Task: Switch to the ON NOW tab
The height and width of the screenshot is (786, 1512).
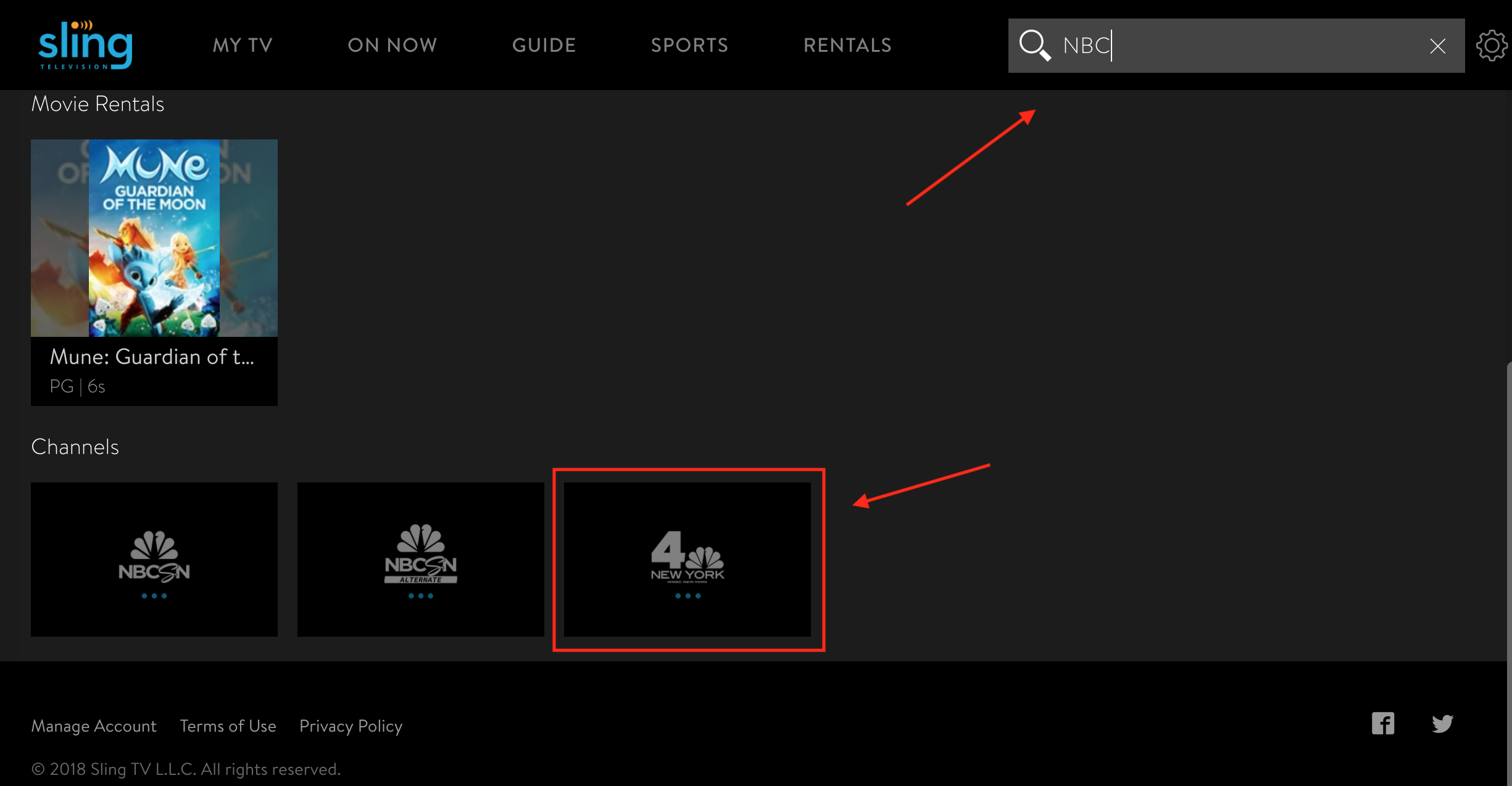Action: click(393, 45)
